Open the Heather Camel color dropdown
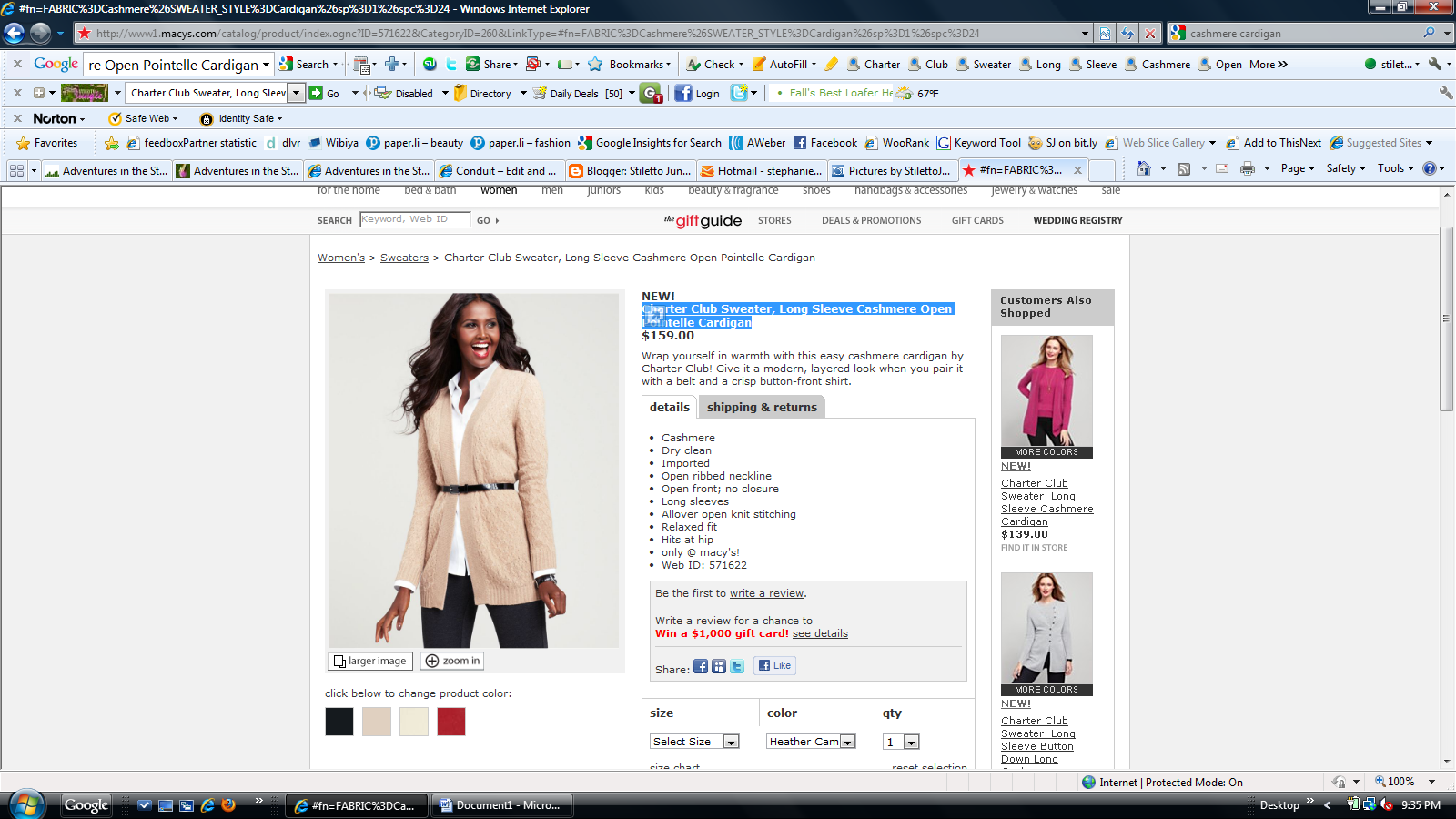This screenshot has width=1456, height=819. 811,742
